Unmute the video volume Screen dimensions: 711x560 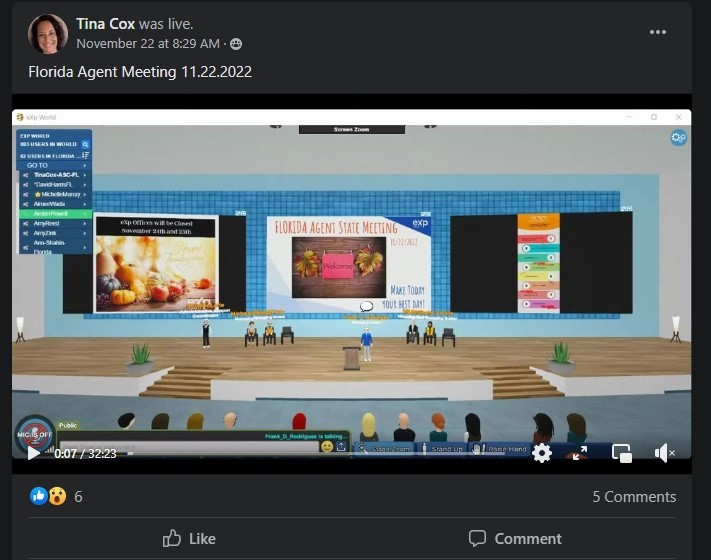(x=664, y=453)
